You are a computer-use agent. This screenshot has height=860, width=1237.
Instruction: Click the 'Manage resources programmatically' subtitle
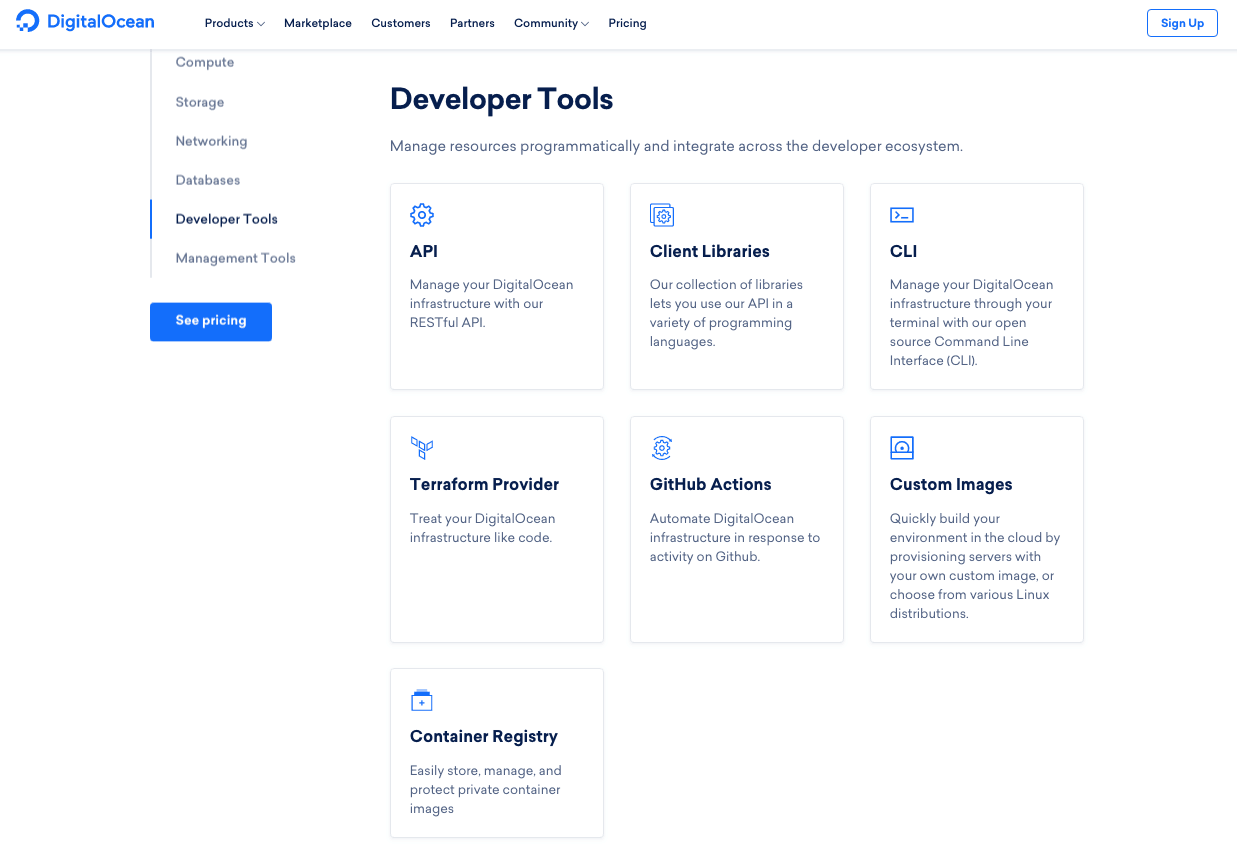(676, 146)
